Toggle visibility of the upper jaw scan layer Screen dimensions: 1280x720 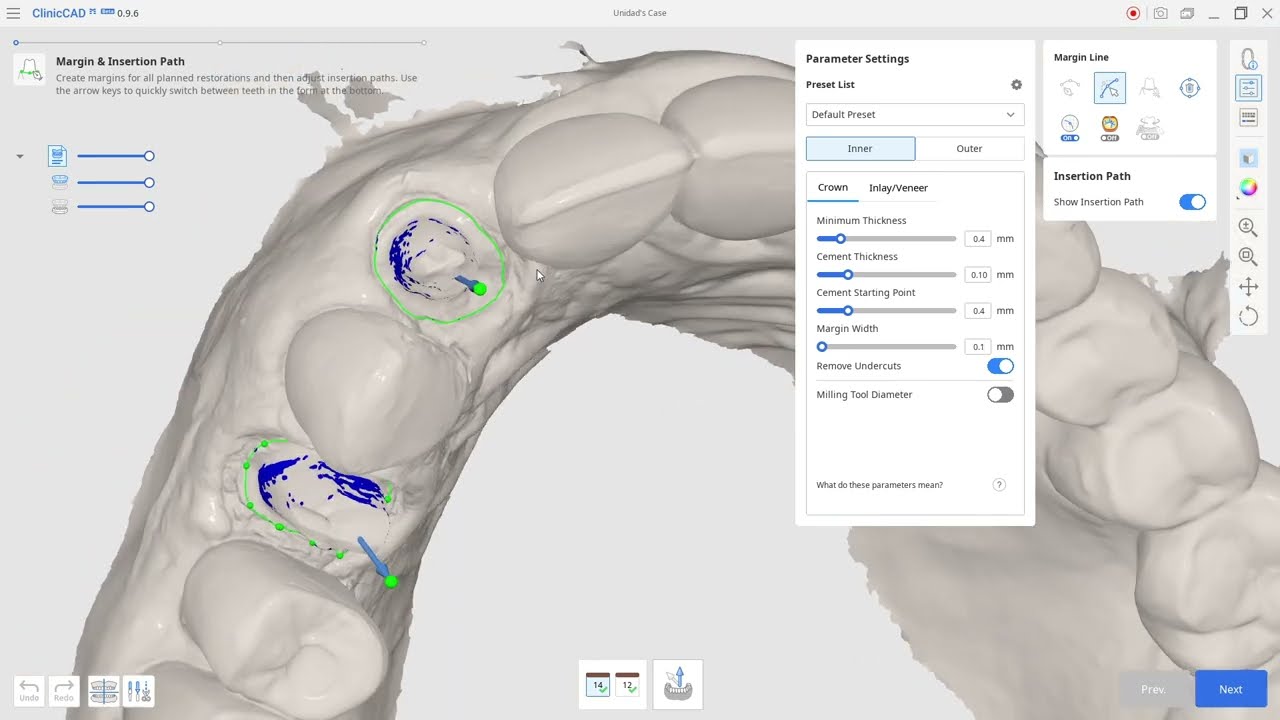tap(59, 182)
